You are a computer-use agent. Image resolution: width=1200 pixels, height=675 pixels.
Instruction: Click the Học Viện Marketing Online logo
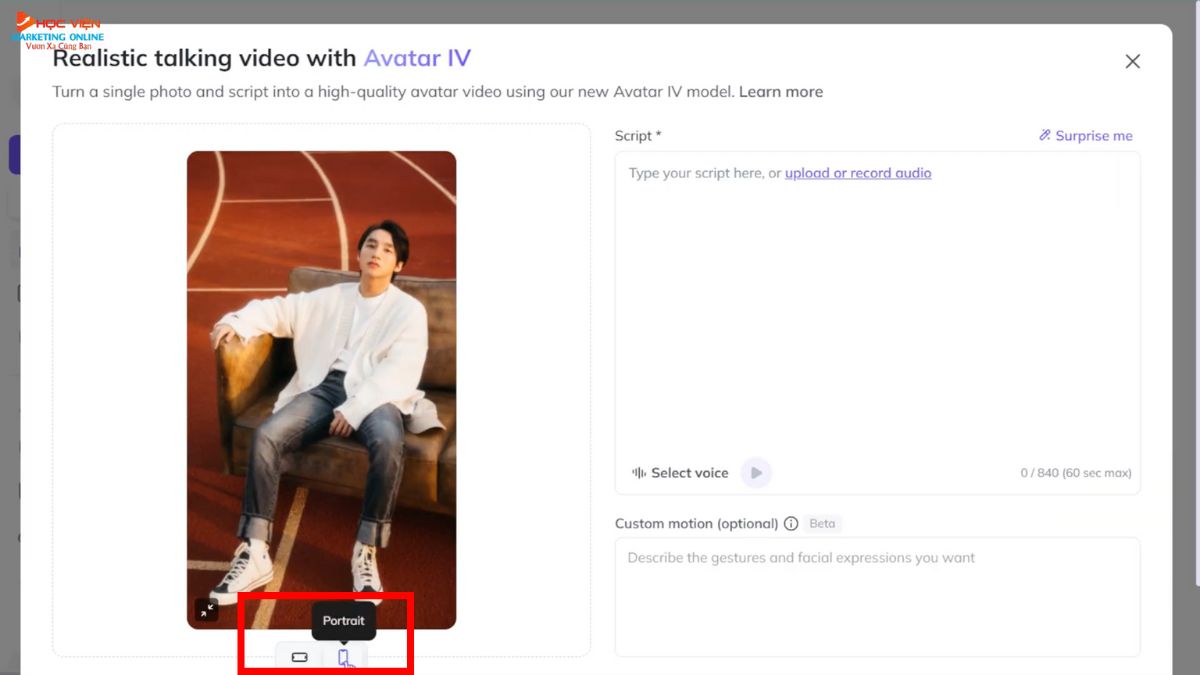point(58,30)
